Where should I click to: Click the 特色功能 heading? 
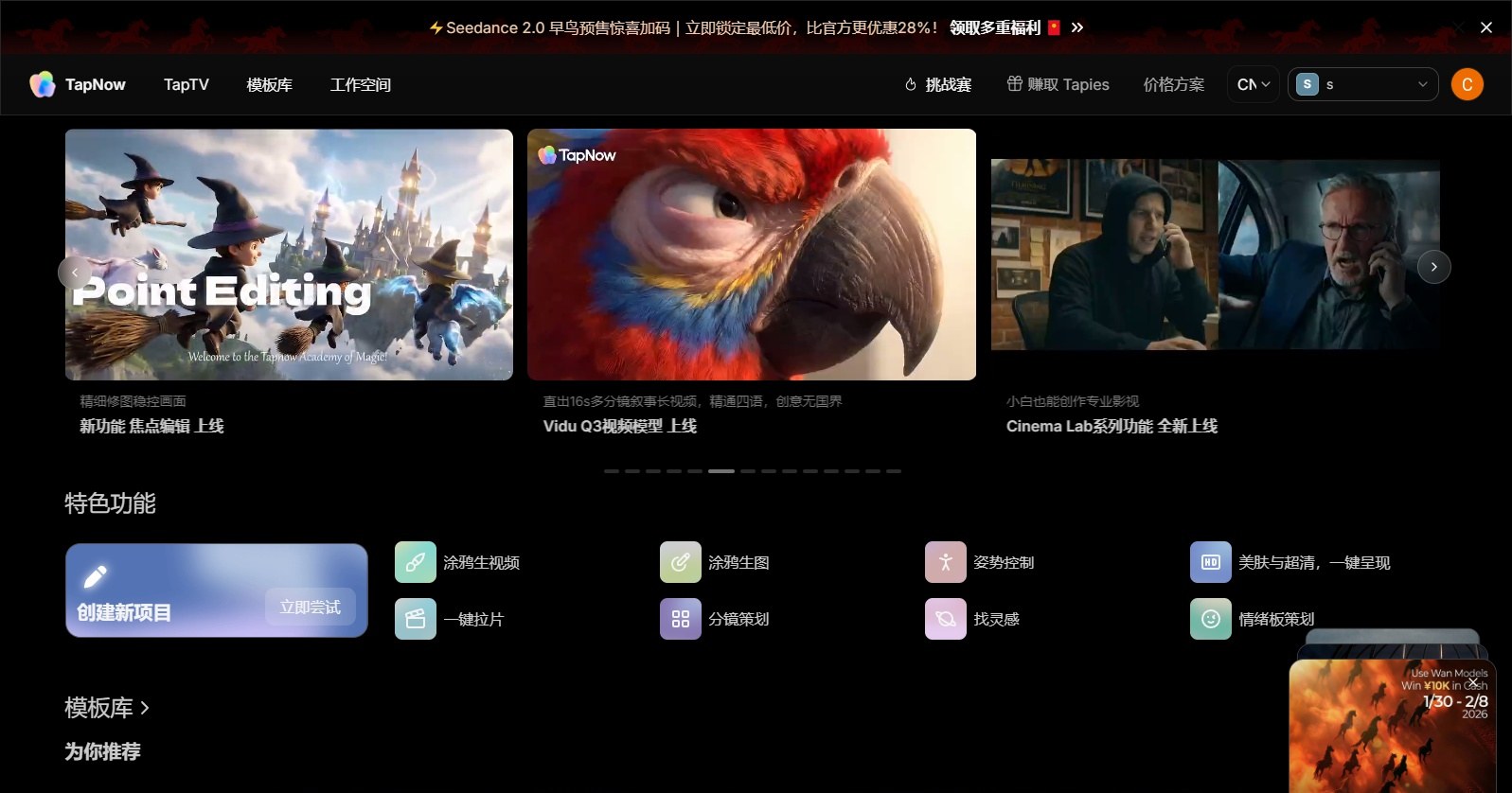point(110,503)
